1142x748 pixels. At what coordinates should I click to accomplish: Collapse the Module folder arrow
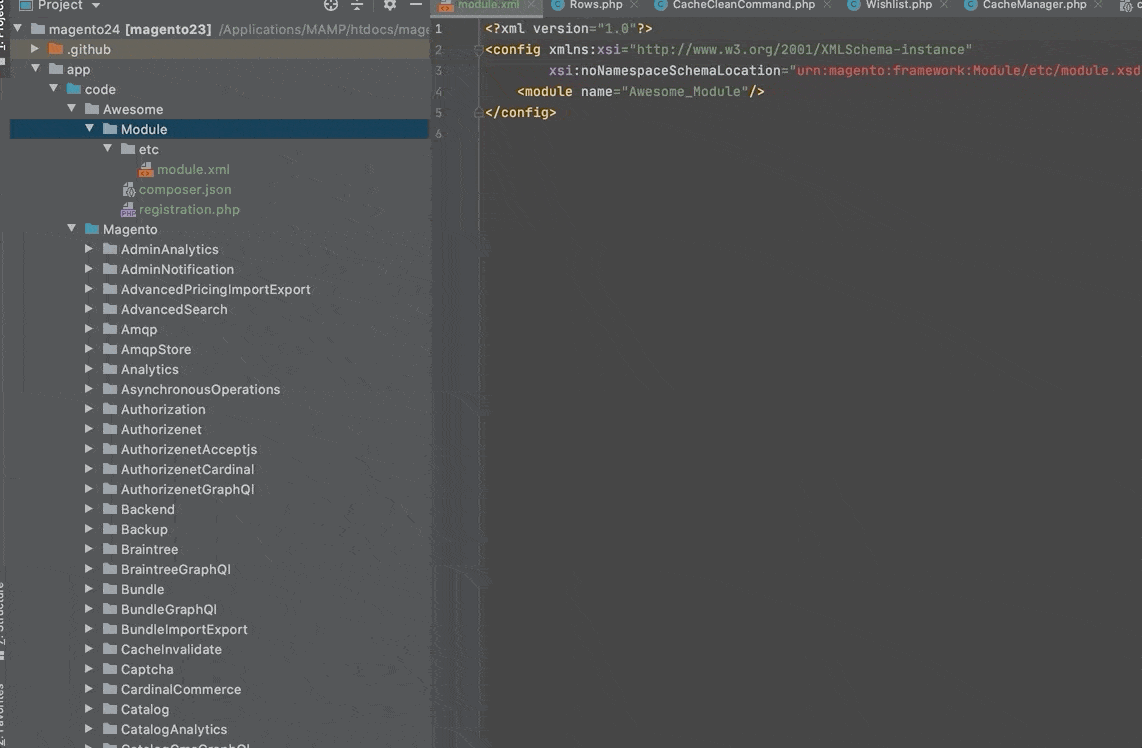point(89,129)
